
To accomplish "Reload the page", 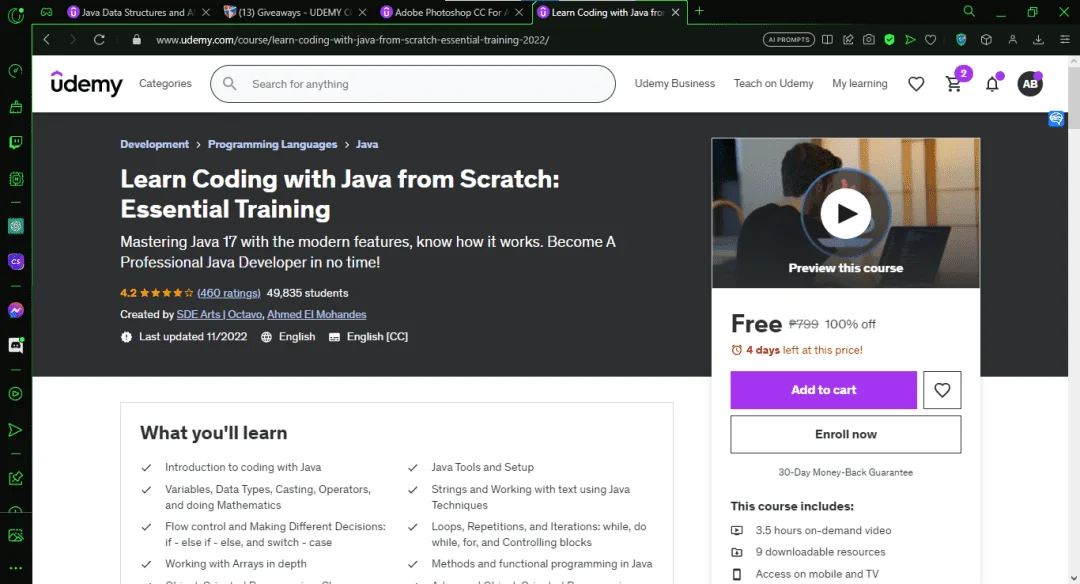I will point(99,40).
